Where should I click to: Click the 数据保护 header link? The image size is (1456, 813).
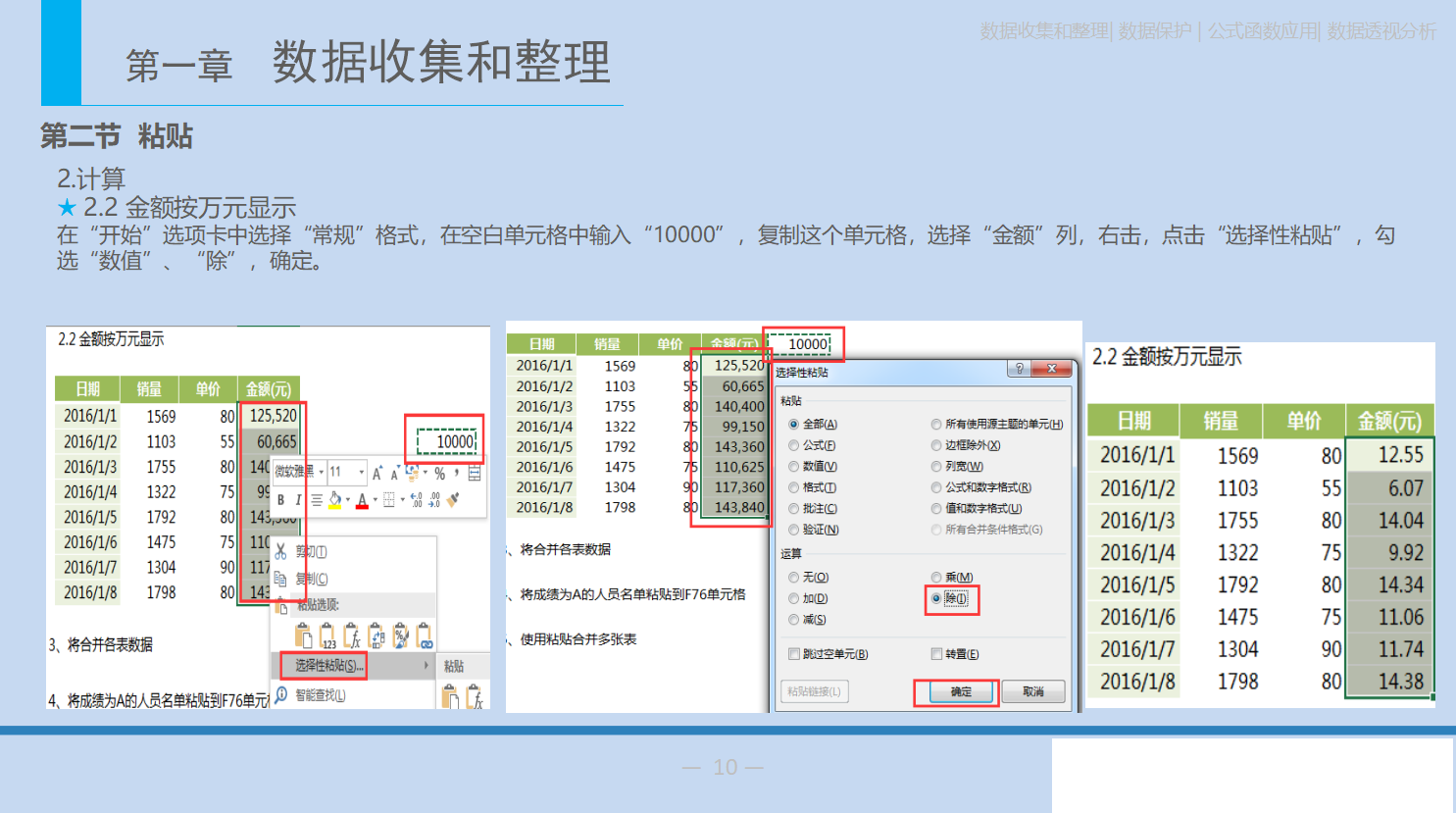[x=1155, y=31]
